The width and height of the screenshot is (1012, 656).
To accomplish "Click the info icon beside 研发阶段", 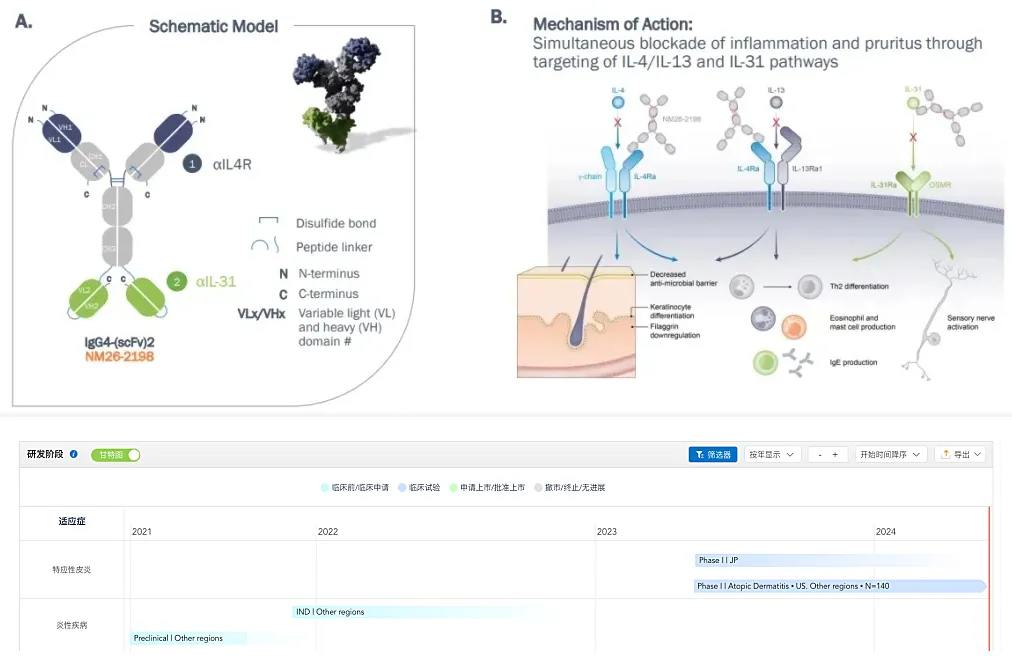I will (74, 454).
